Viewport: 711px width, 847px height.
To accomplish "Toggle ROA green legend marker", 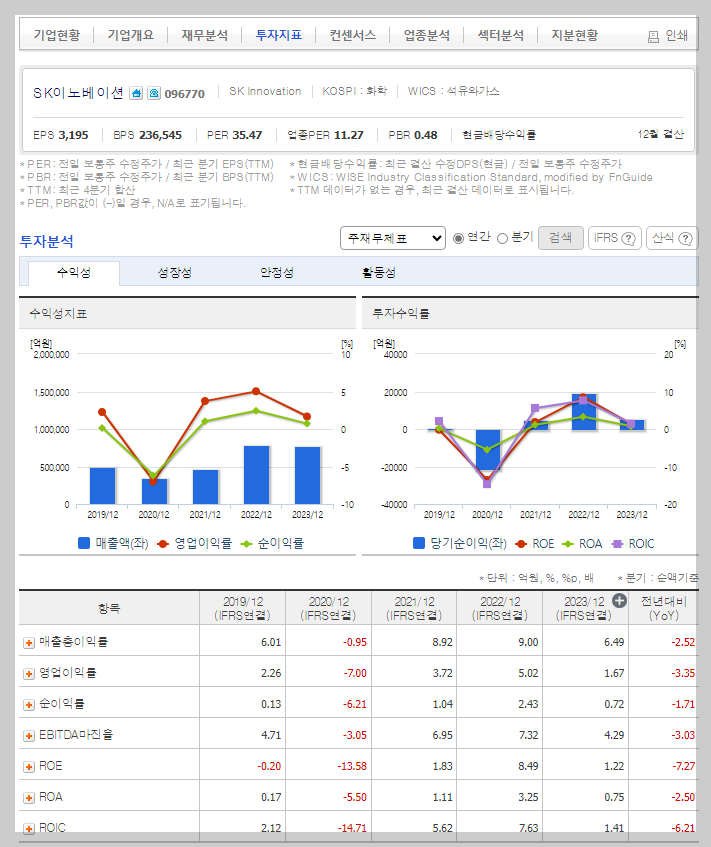I will pos(568,544).
